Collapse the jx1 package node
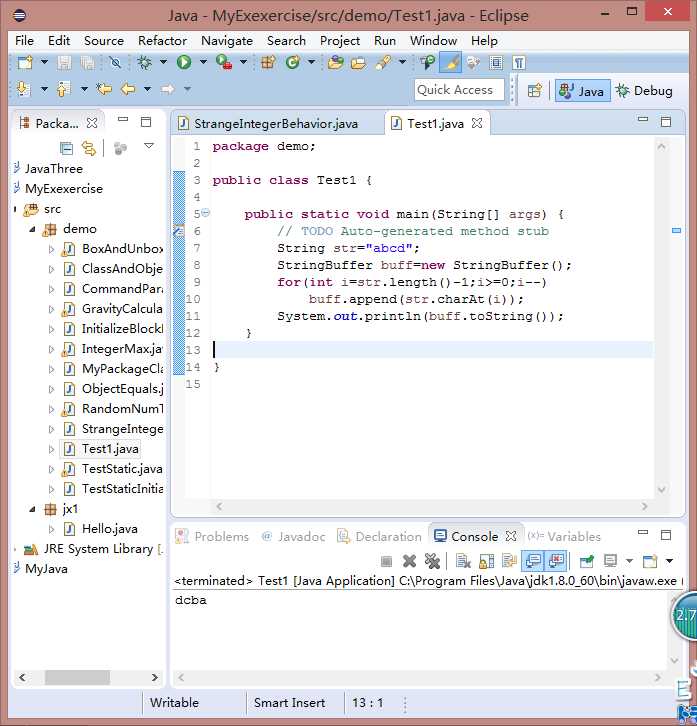The image size is (697, 726). (32, 509)
